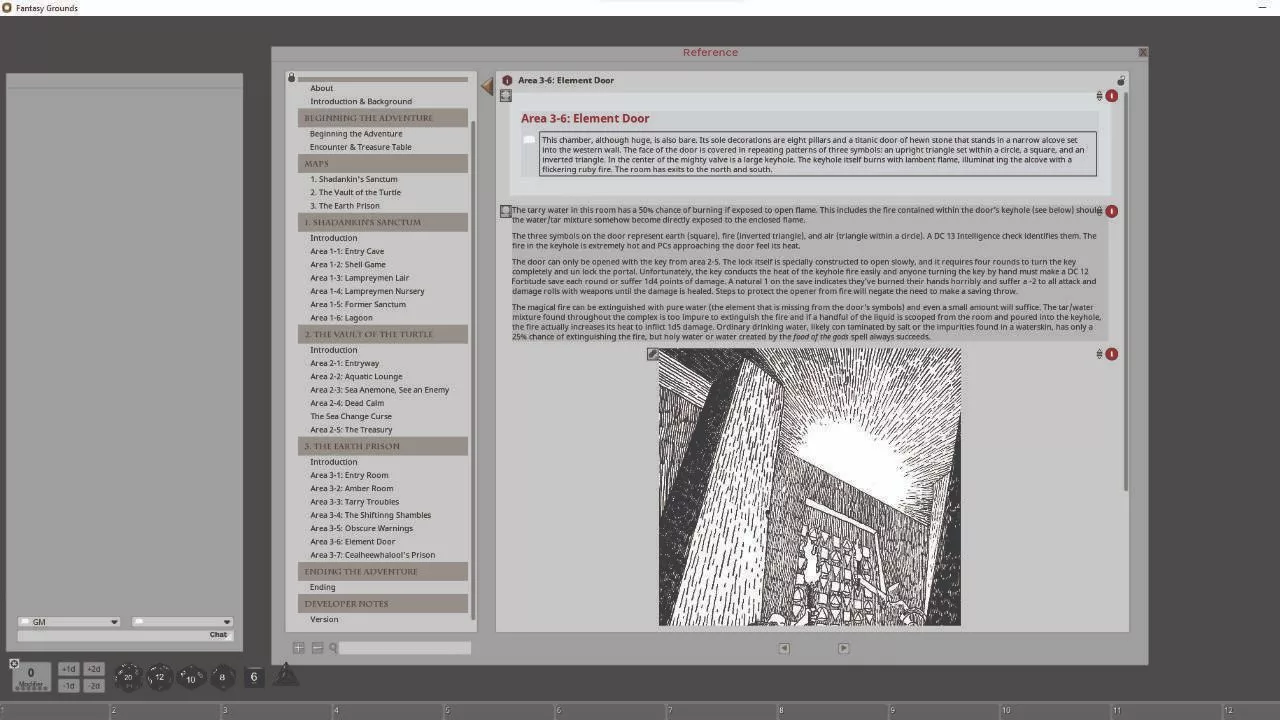Open the empty dropdown beside GM
Image resolution: width=1280 pixels, height=720 pixels.
pyautogui.click(x=182, y=622)
